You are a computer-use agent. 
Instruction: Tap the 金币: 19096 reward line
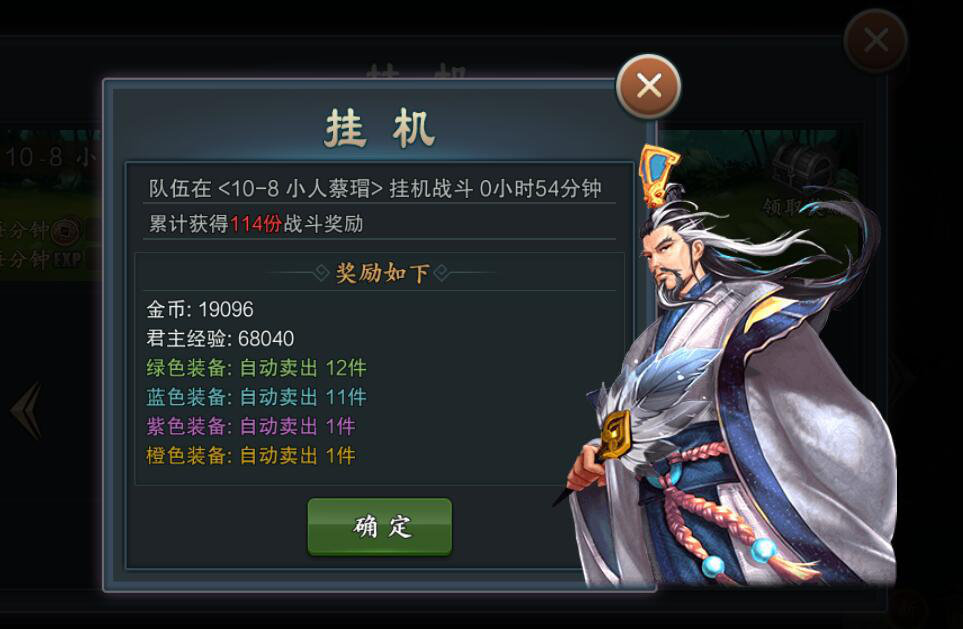(200, 309)
